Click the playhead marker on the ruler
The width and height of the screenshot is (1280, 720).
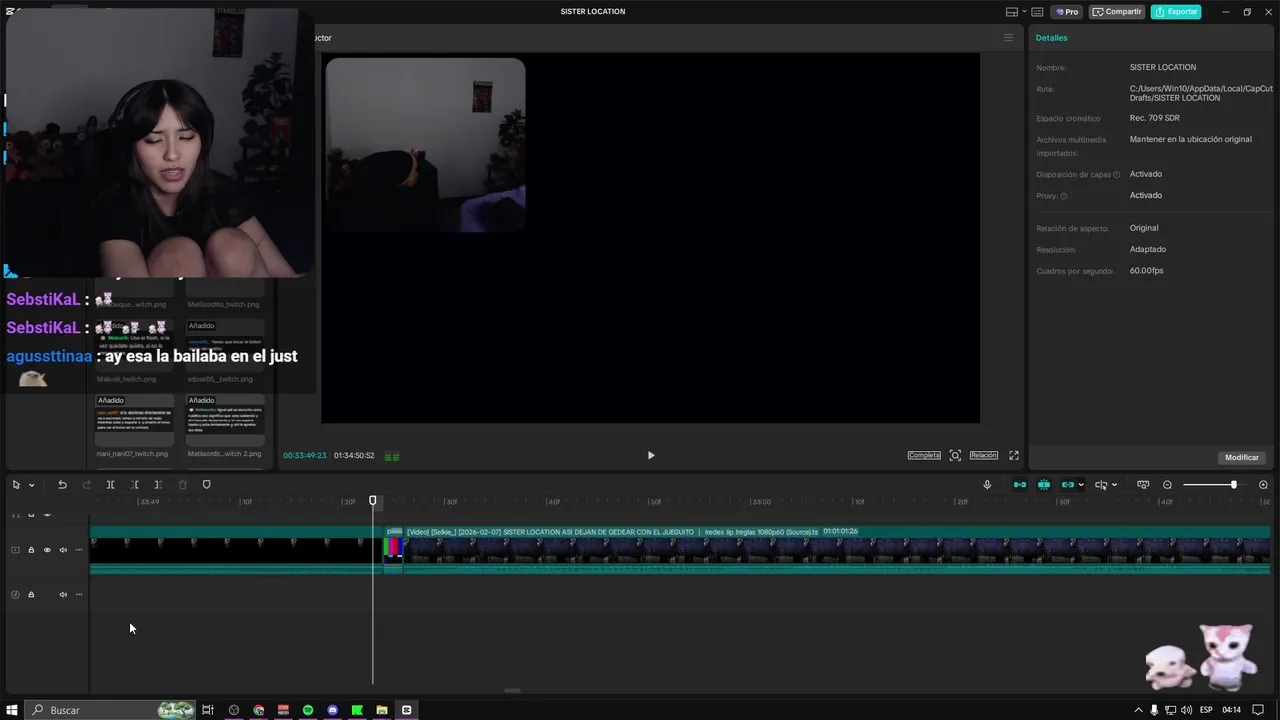pyautogui.click(x=373, y=501)
